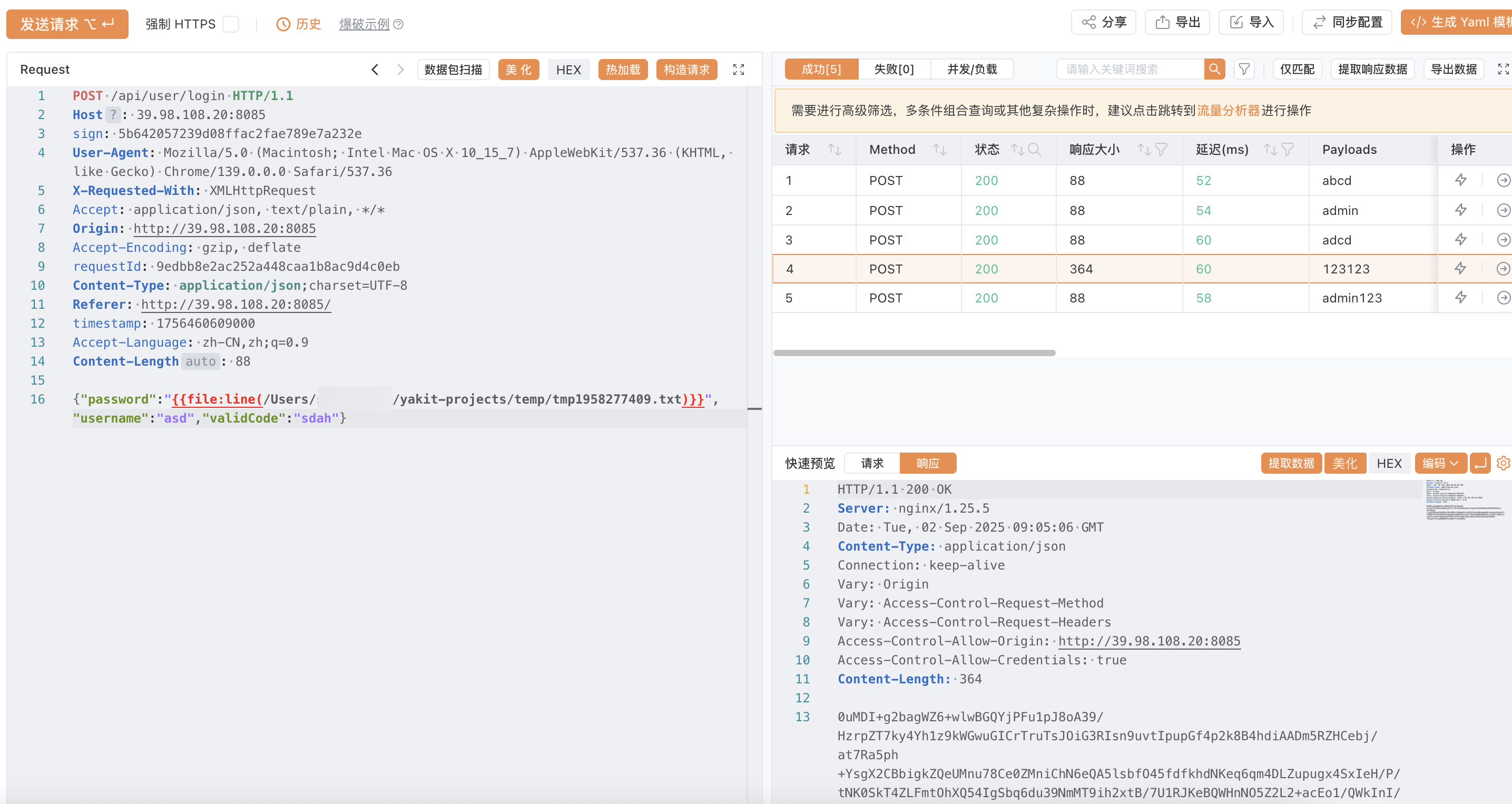
Task: Open the filter funnel next to search
Action: coord(1244,69)
